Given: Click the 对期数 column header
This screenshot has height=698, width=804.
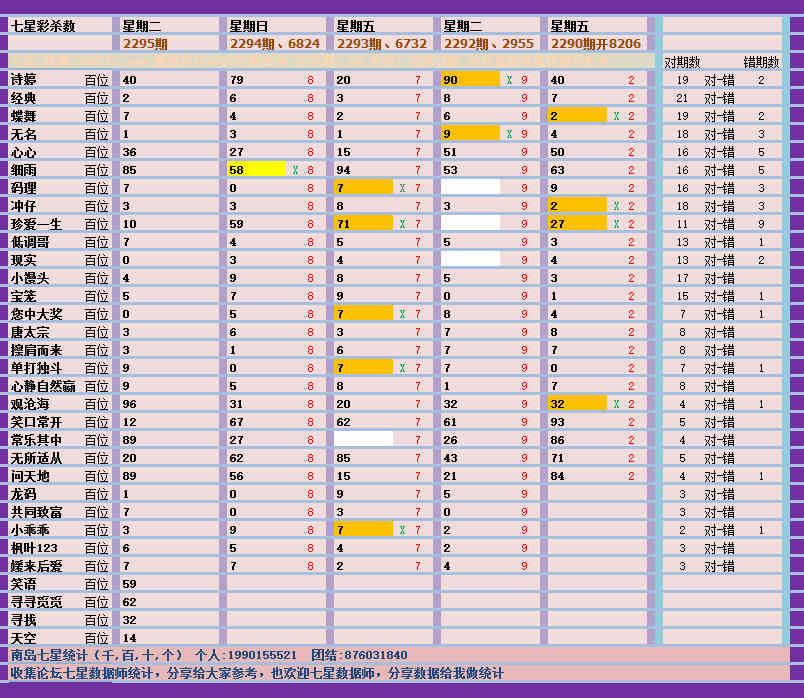Looking at the screenshot, I should point(682,62).
